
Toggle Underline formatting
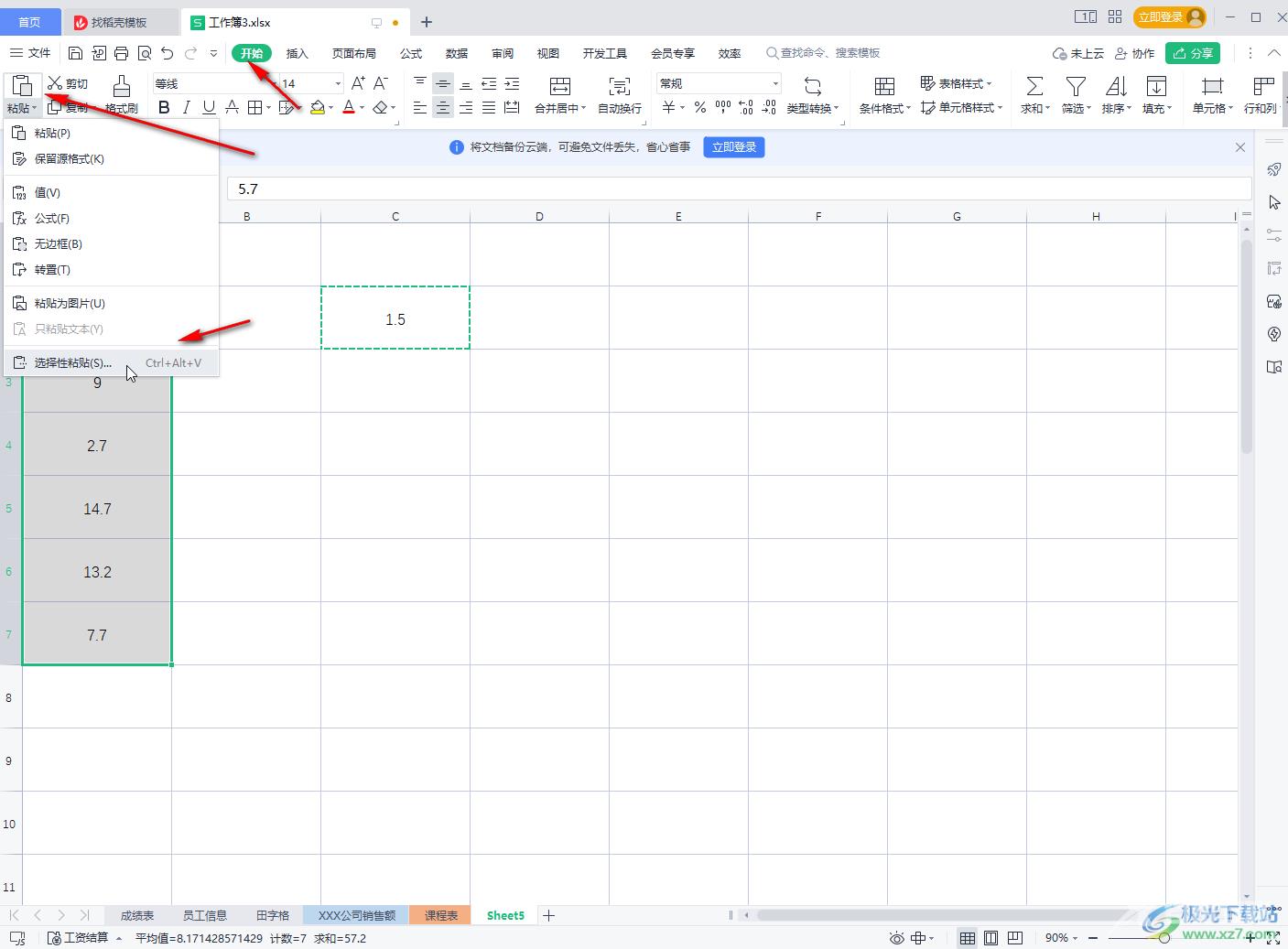209,108
